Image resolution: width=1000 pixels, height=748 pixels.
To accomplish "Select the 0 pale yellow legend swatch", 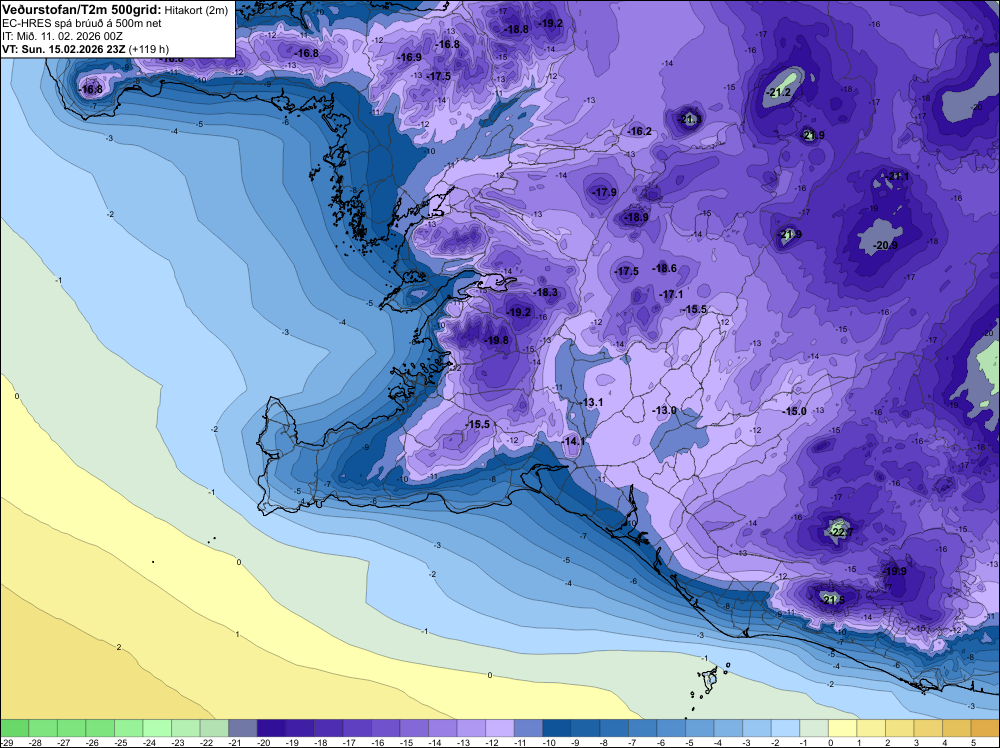I will point(843,728).
